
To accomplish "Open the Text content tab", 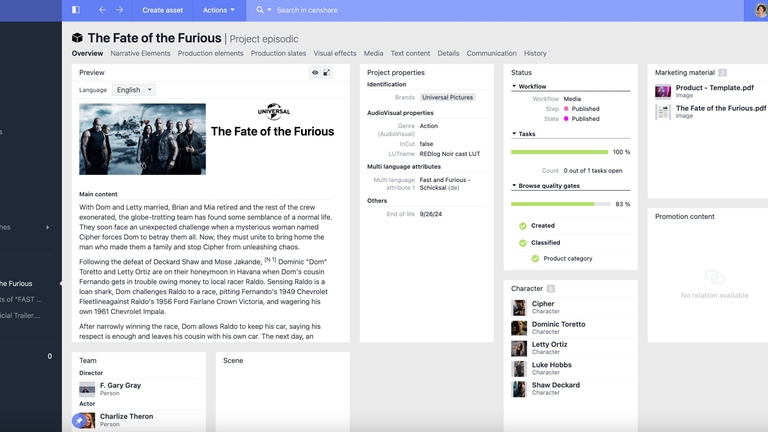I will tap(410, 53).
